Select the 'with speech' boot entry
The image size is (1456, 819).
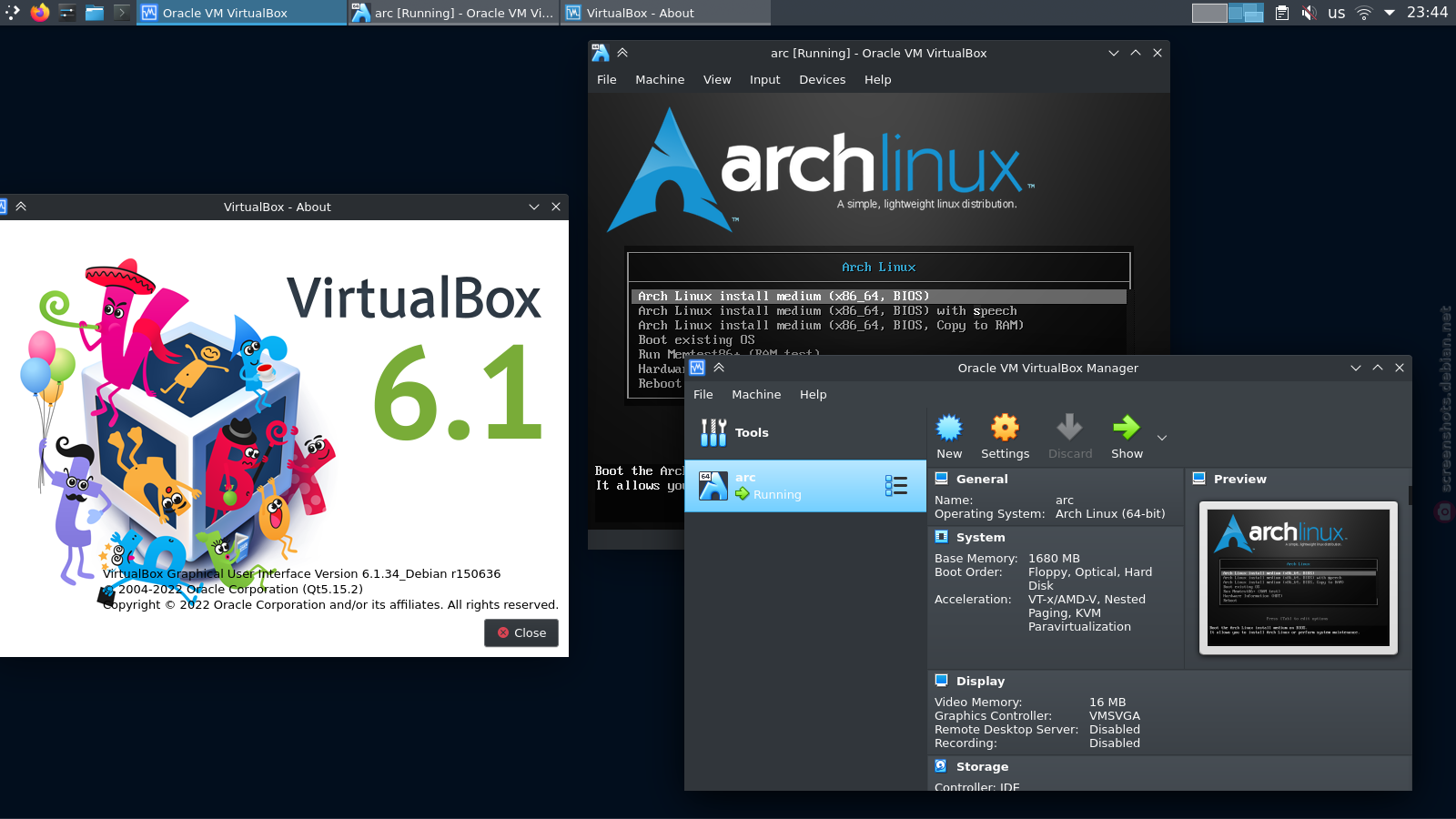[x=827, y=311]
